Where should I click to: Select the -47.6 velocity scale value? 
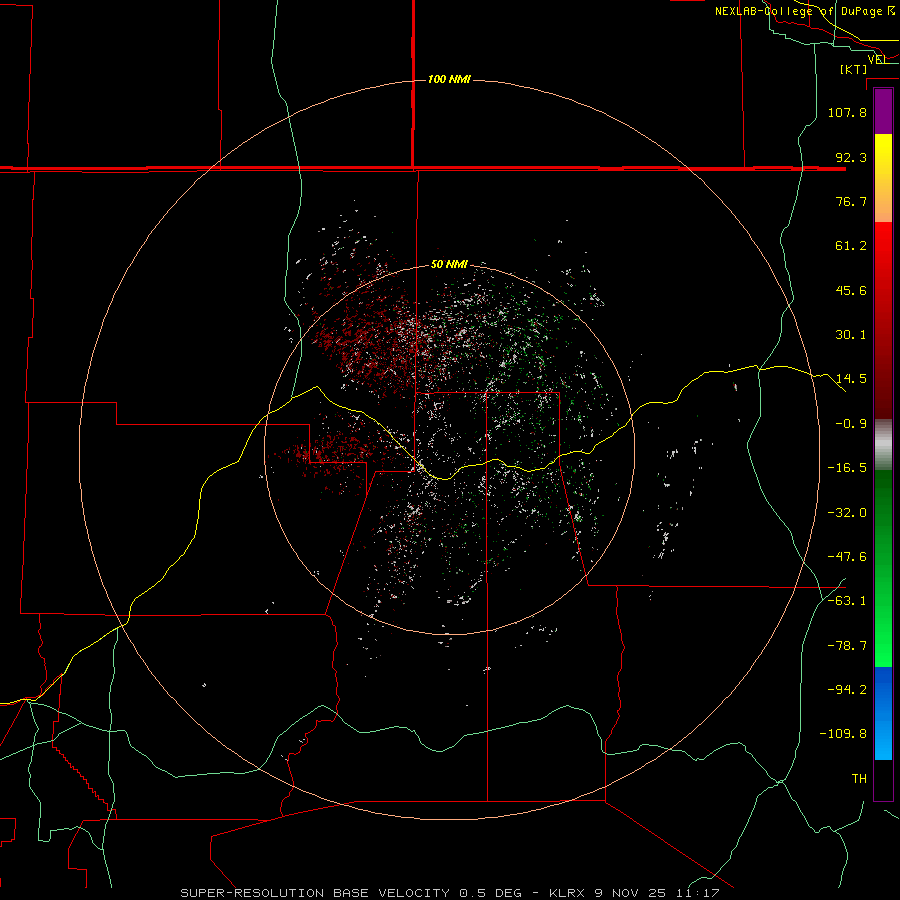point(847,556)
